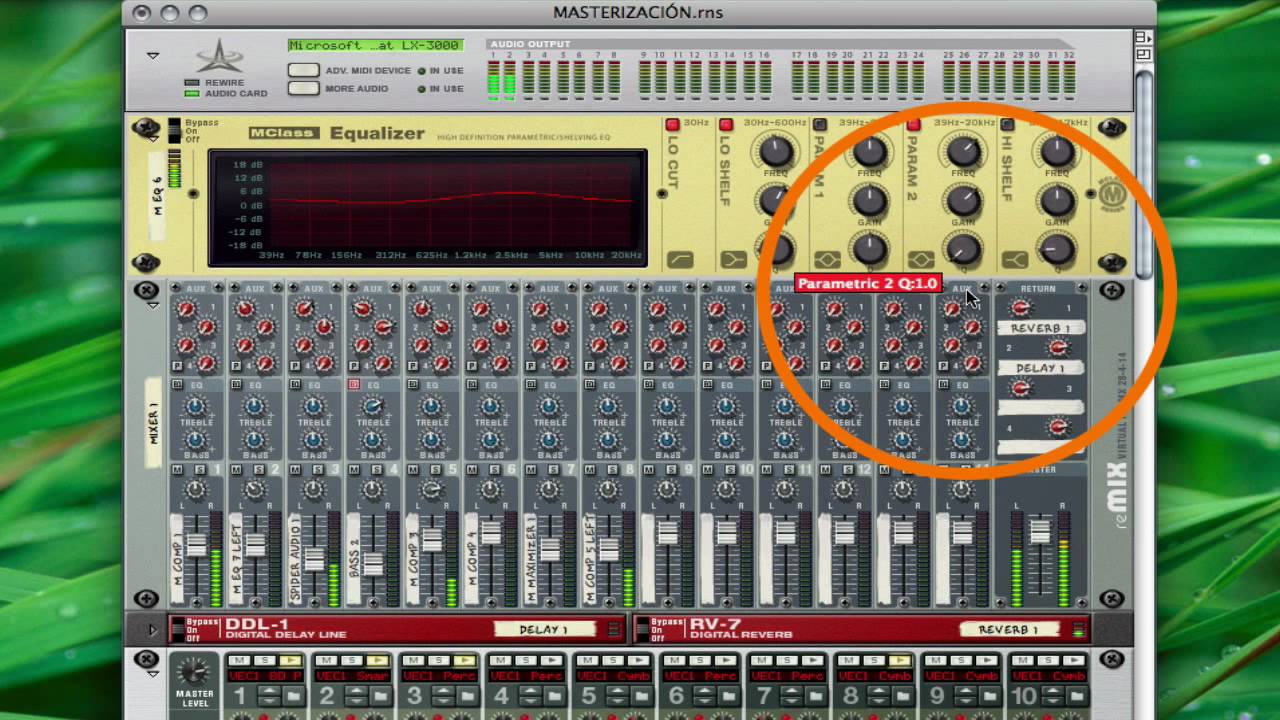Switch the RV-7 reverb bypass switch
Viewport: 1280px width, 720px height.
pos(642,630)
